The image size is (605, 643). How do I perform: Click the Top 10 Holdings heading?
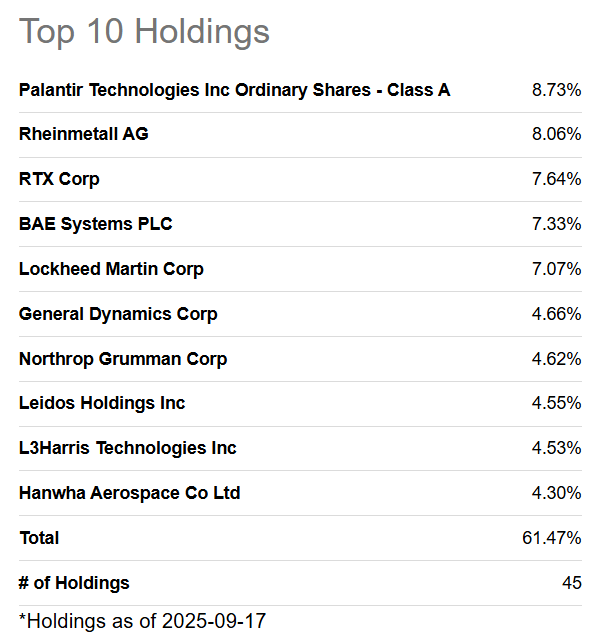pyautogui.click(x=145, y=31)
